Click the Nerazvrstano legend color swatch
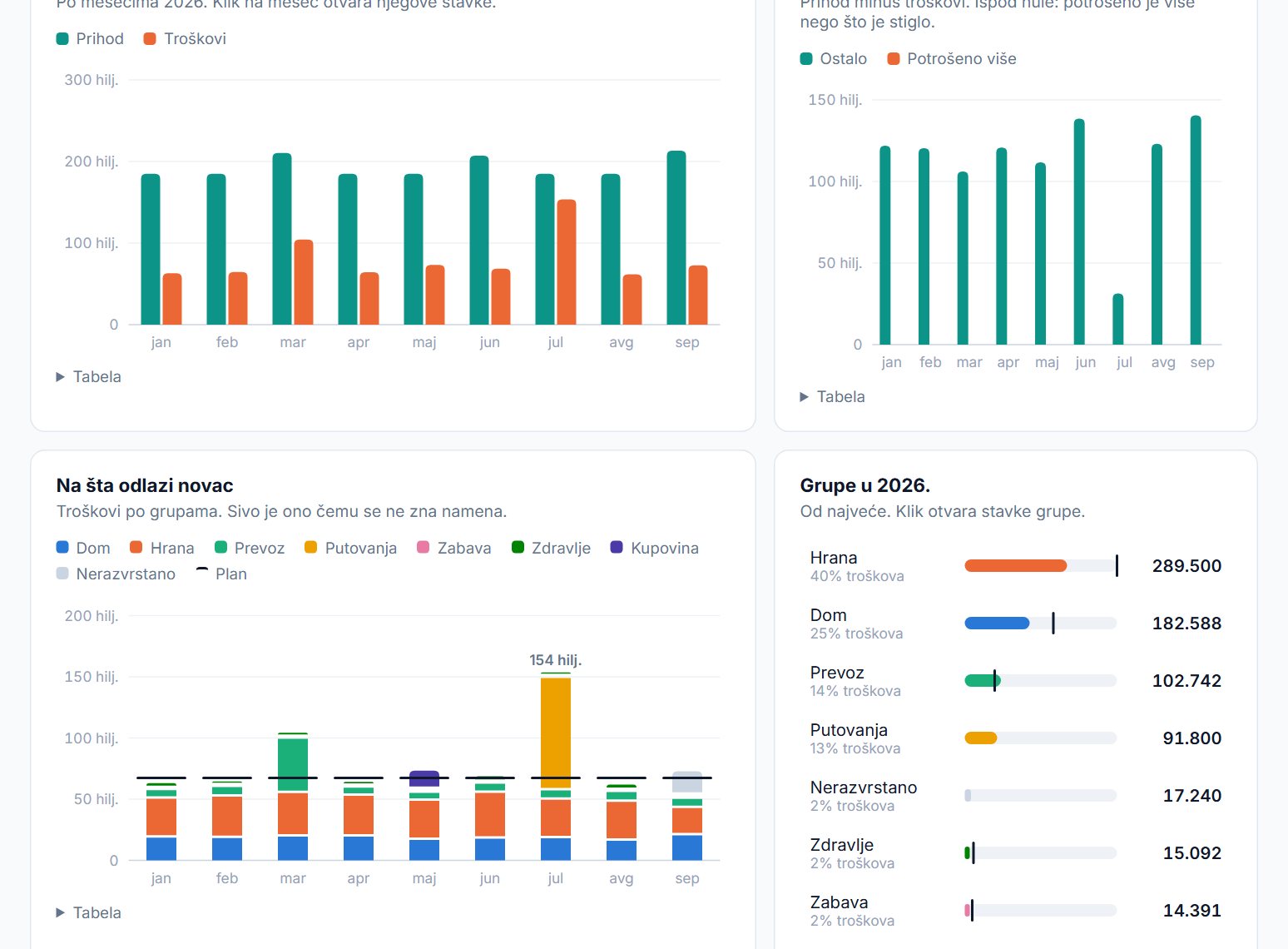The image size is (1288, 949). tap(62, 574)
